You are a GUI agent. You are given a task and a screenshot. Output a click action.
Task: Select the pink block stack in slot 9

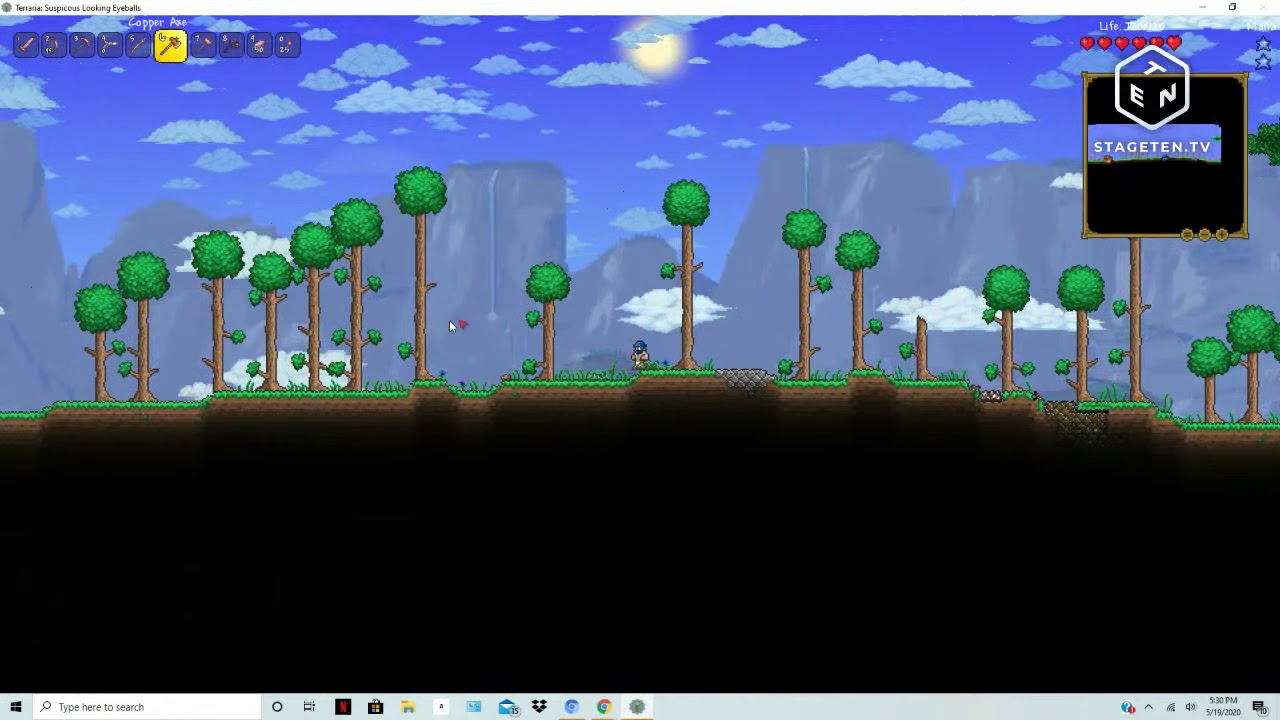259,45
